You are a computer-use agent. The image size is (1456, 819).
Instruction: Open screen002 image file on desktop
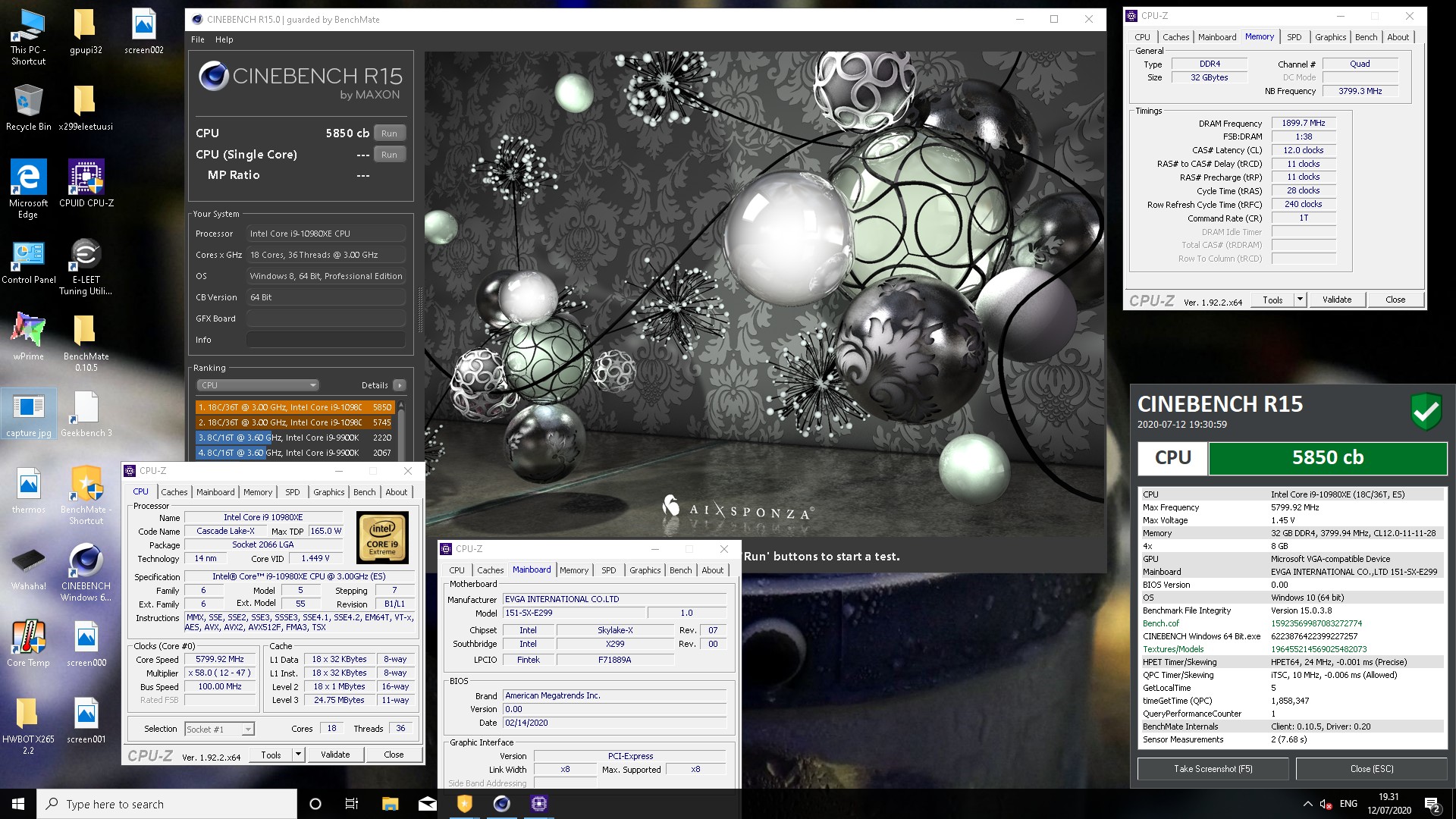[x=143, y=32]
